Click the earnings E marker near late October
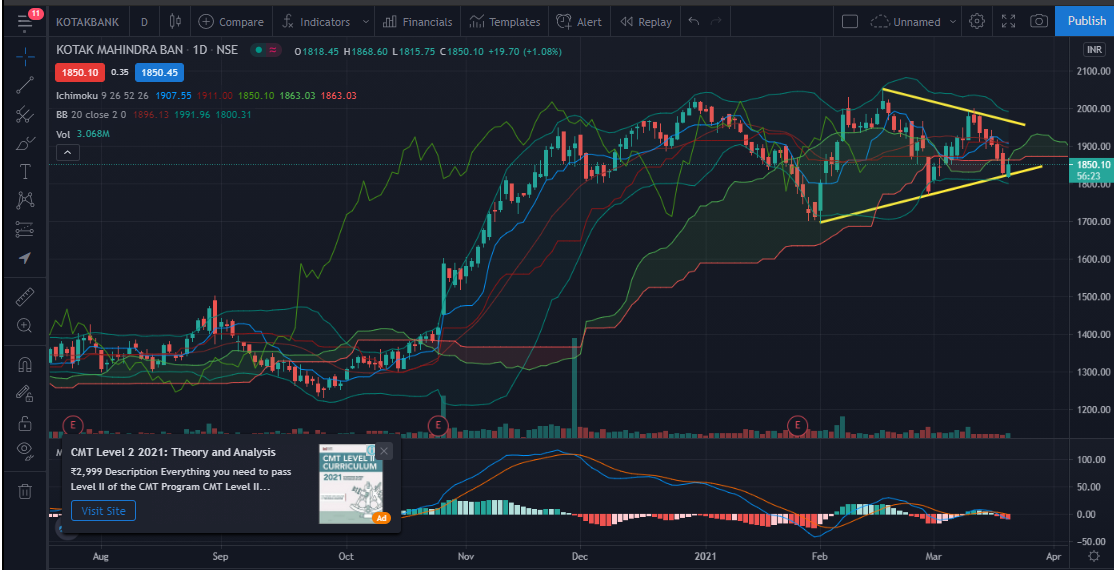This screenshot has height=570, width=1114. click(438, 426)
